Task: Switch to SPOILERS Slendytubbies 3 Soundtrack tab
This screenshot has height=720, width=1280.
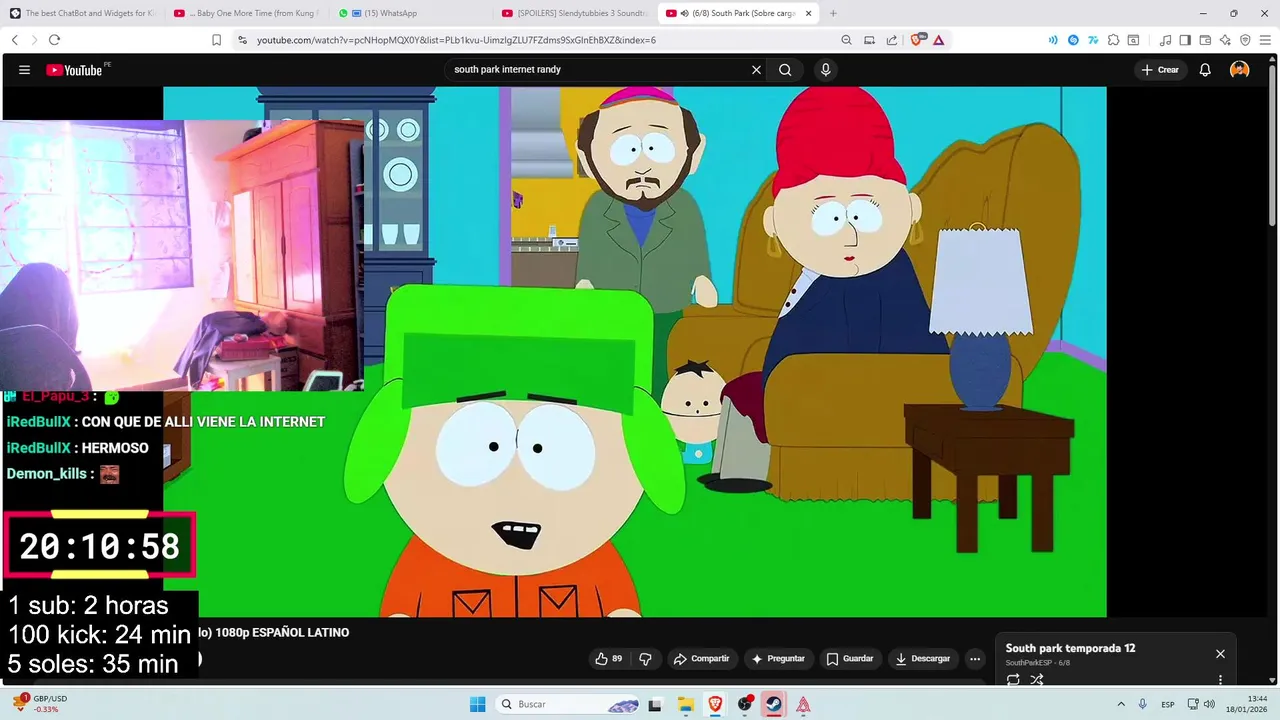Action: pyautogui.click(x=575, y=13)
